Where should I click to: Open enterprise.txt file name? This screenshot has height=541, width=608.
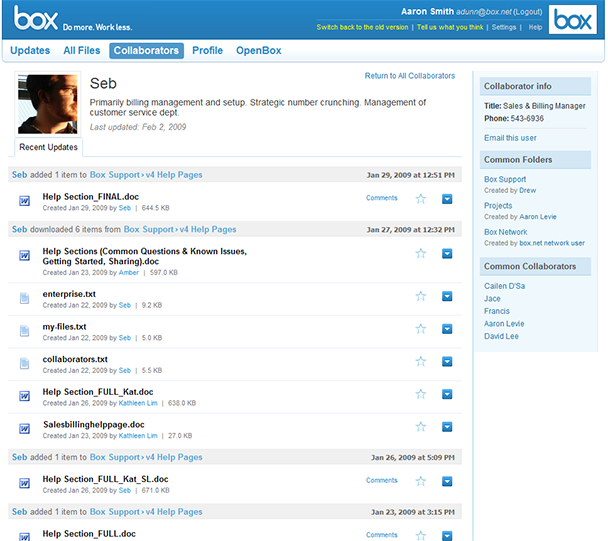69,294
